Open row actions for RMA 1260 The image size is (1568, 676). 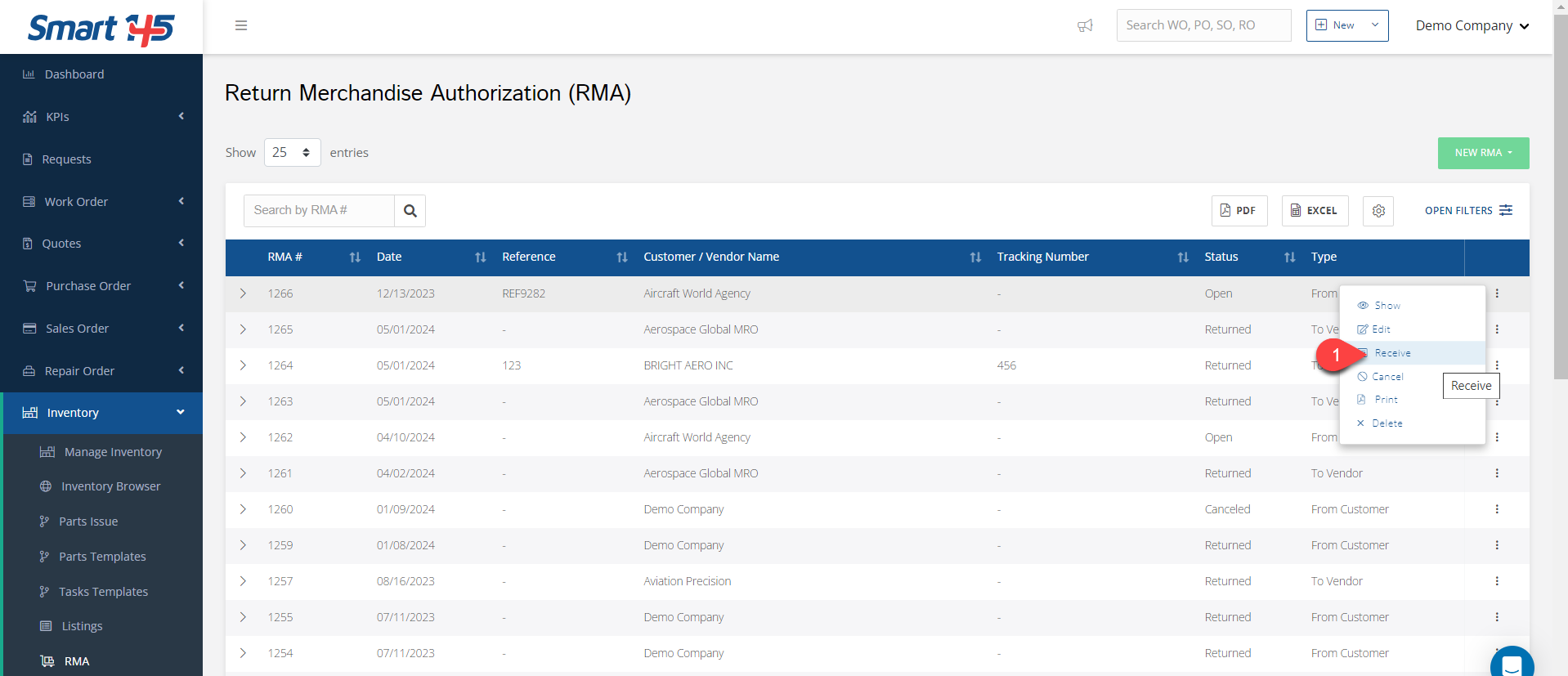coord(1497,509)
